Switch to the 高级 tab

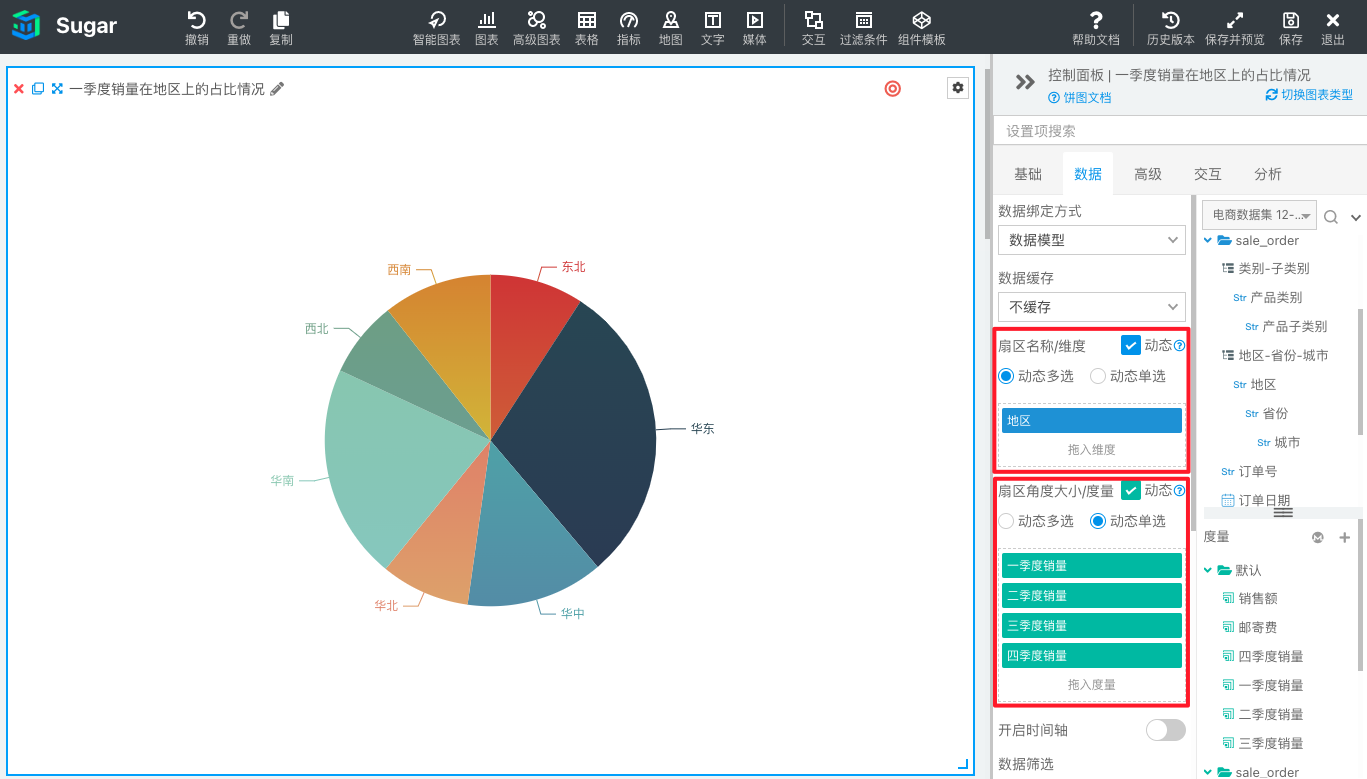click(1148, 174)
